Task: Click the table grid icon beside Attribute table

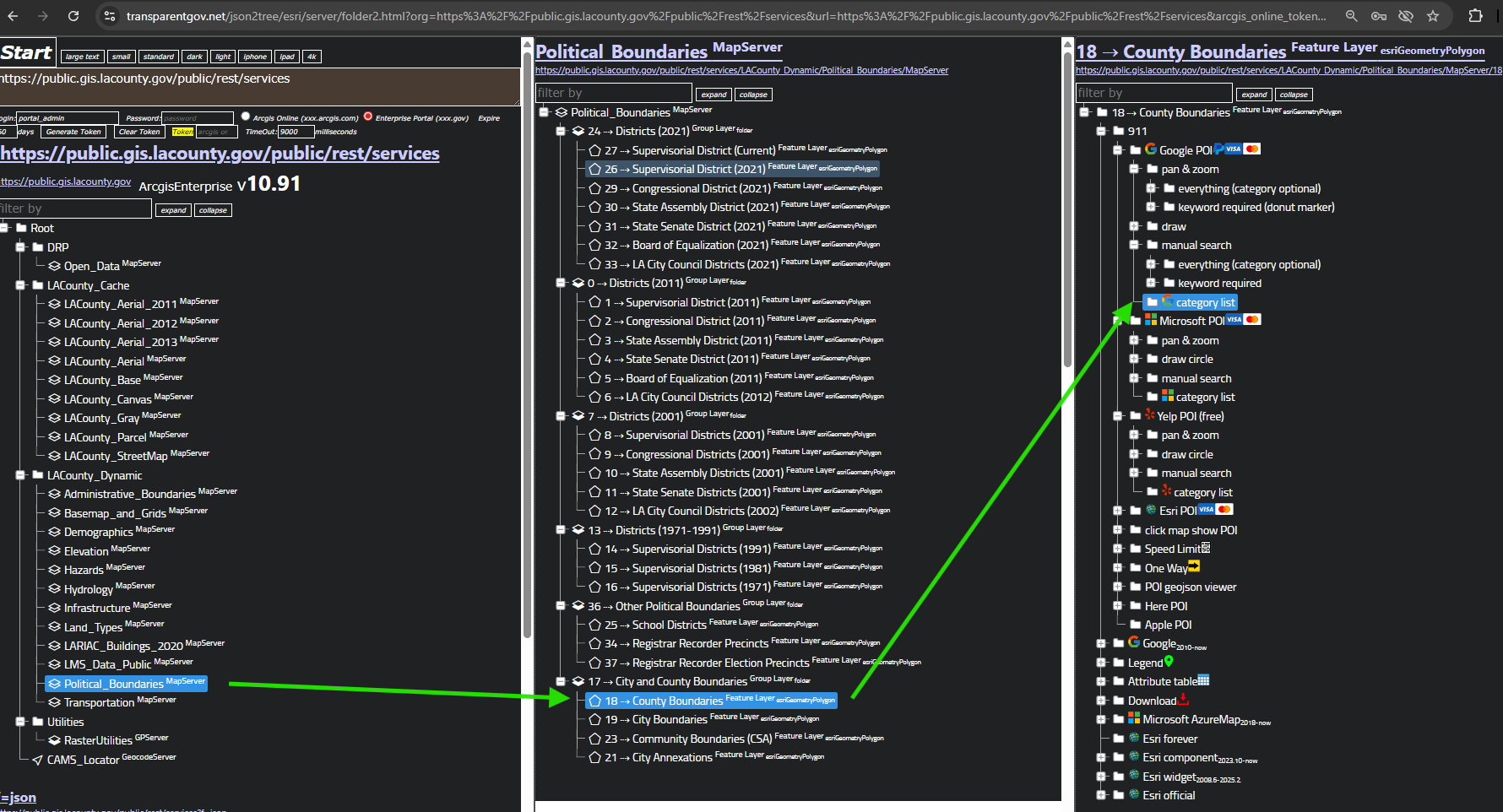Action: pyautogui.click(x=1203, y=680)
